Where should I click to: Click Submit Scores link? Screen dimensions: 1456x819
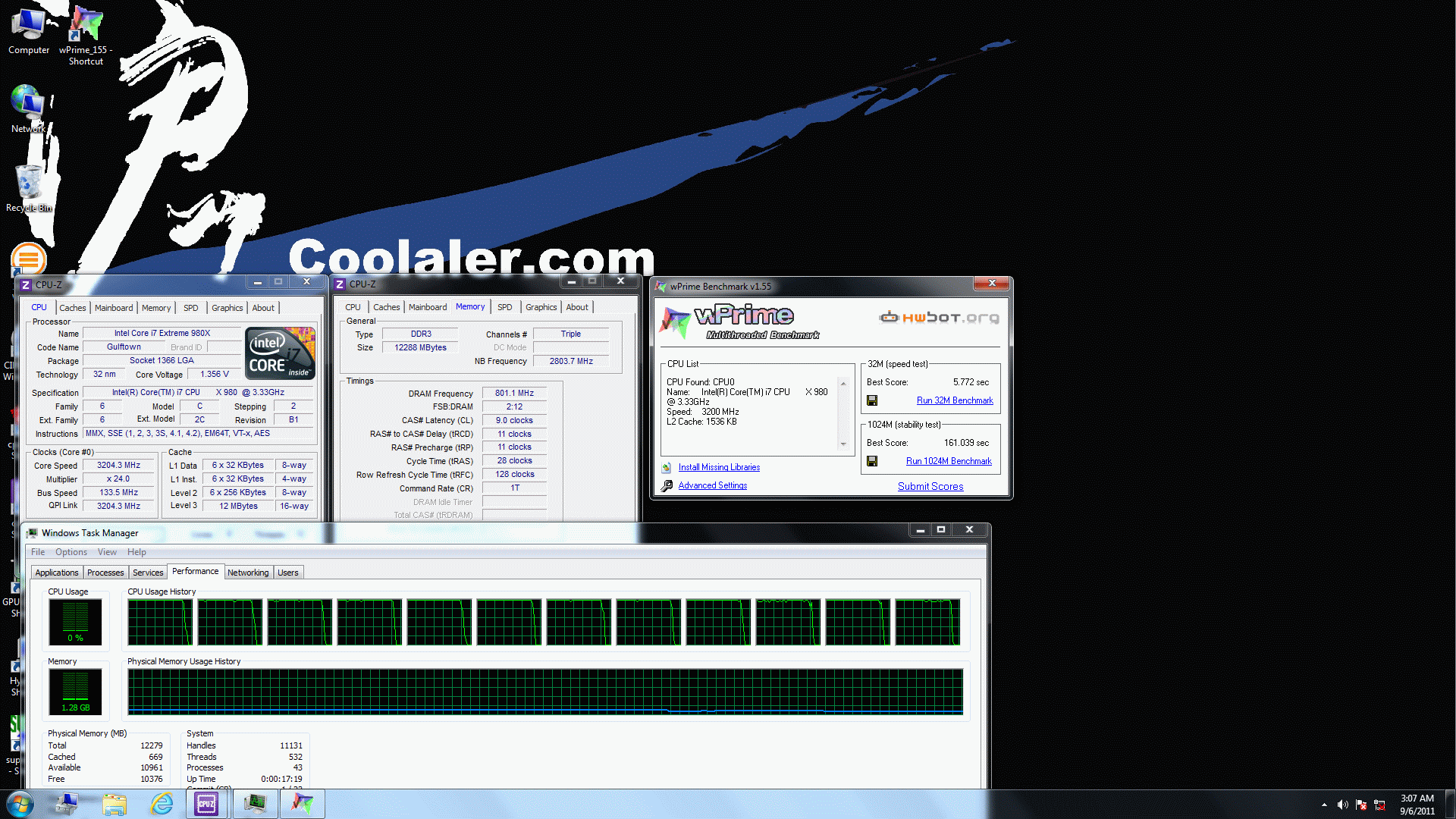(x=930, y=486)
